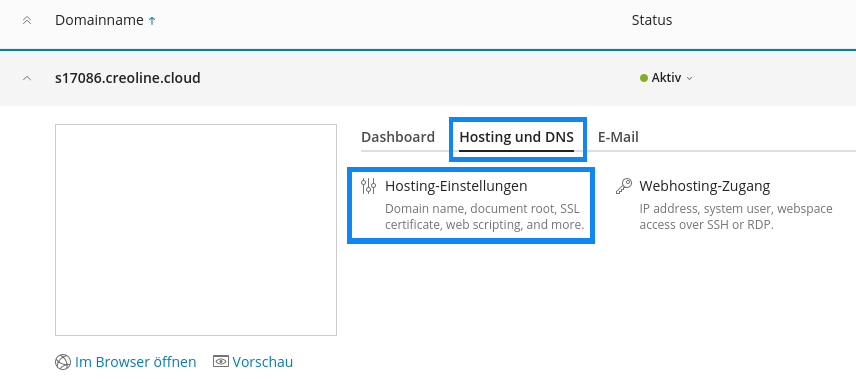
Task: Click the Webhosting-Zugang key icon
Action: [624, 186]
